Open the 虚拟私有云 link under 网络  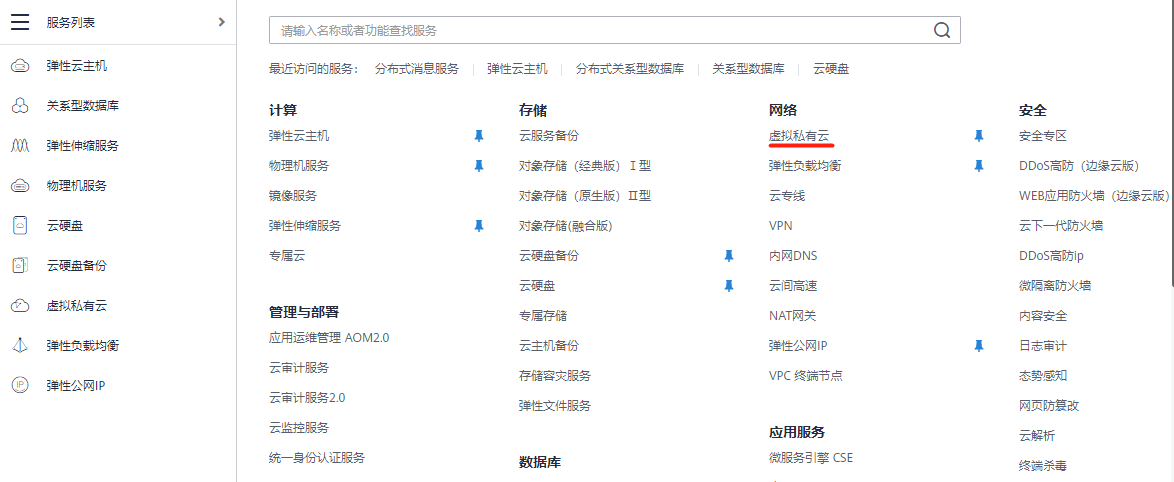click(798, 136)
